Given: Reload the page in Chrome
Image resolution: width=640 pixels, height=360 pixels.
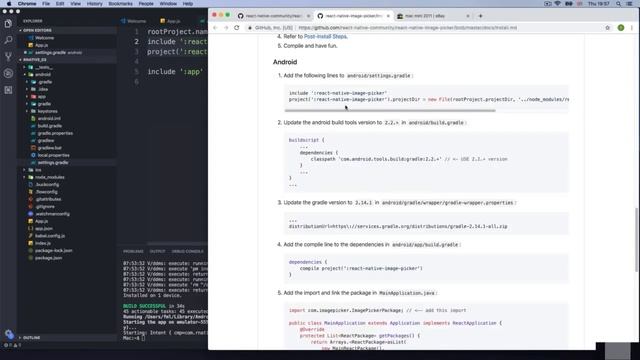Looking at the screenshot, I should (x=237, y=28).
